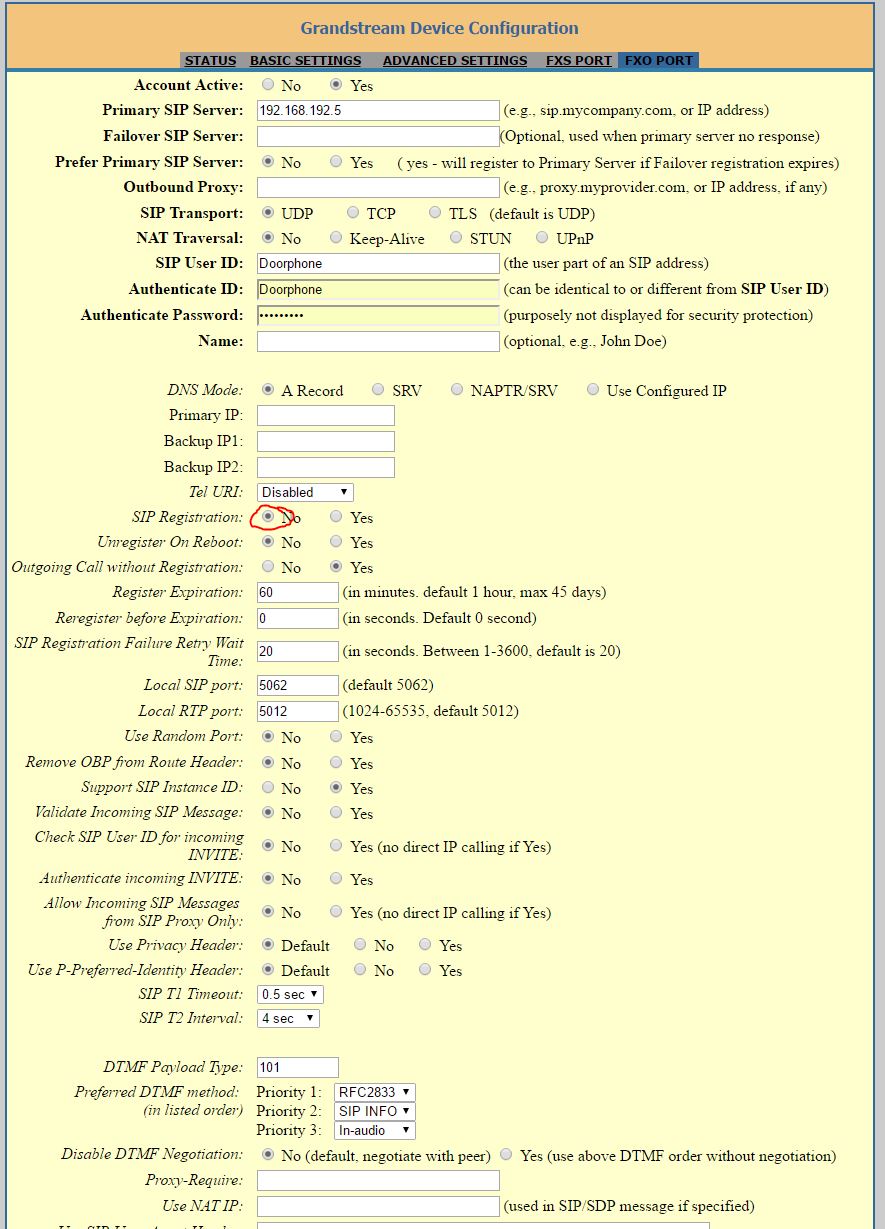
Task: Set Unregister On Reboot to Yes
Action: (x=337, y=542)
